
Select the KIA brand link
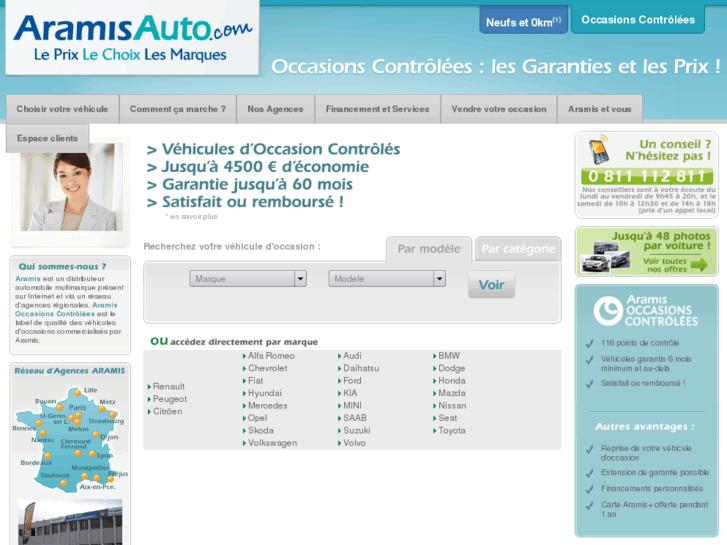(x=350, y=393)
